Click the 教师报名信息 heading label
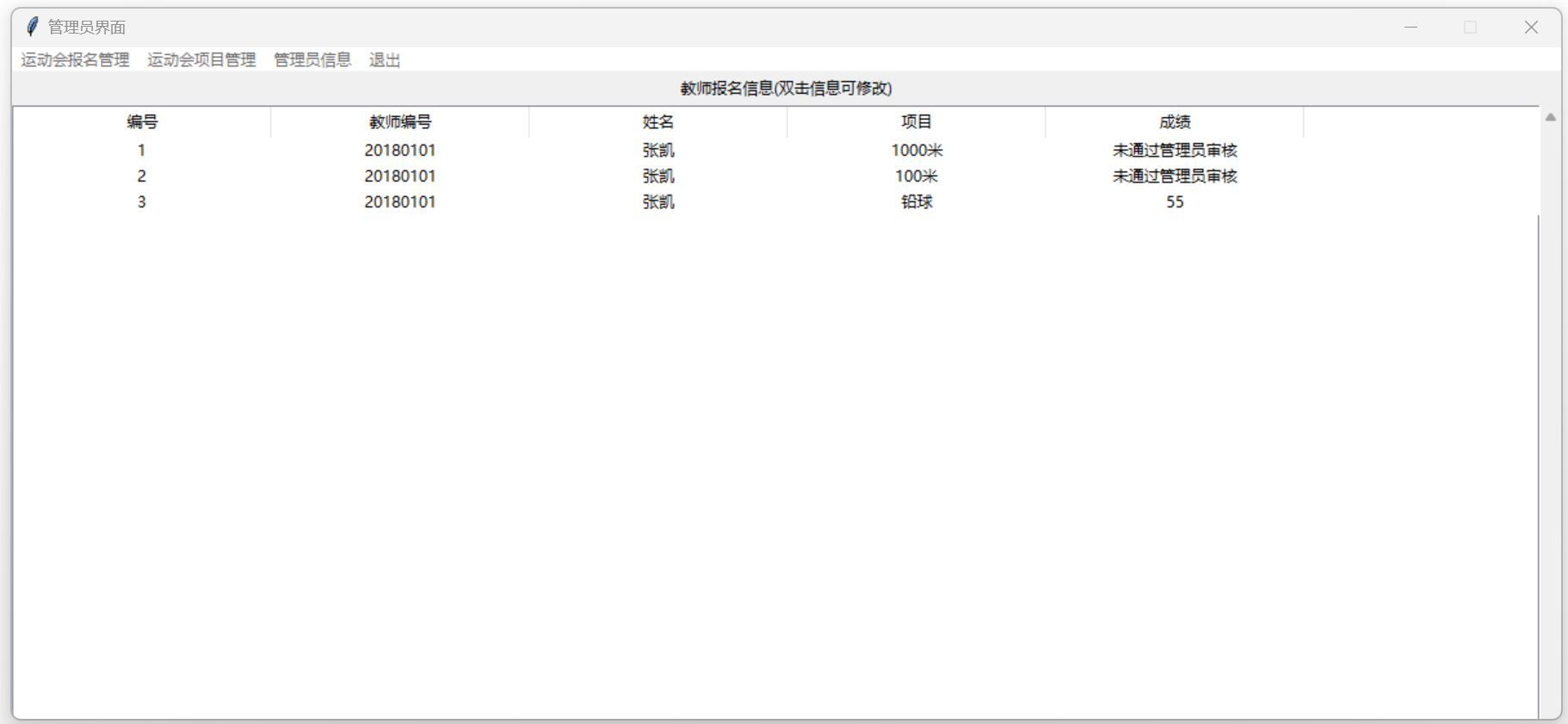Screen dimensions: 1568x724 point(786,88)
